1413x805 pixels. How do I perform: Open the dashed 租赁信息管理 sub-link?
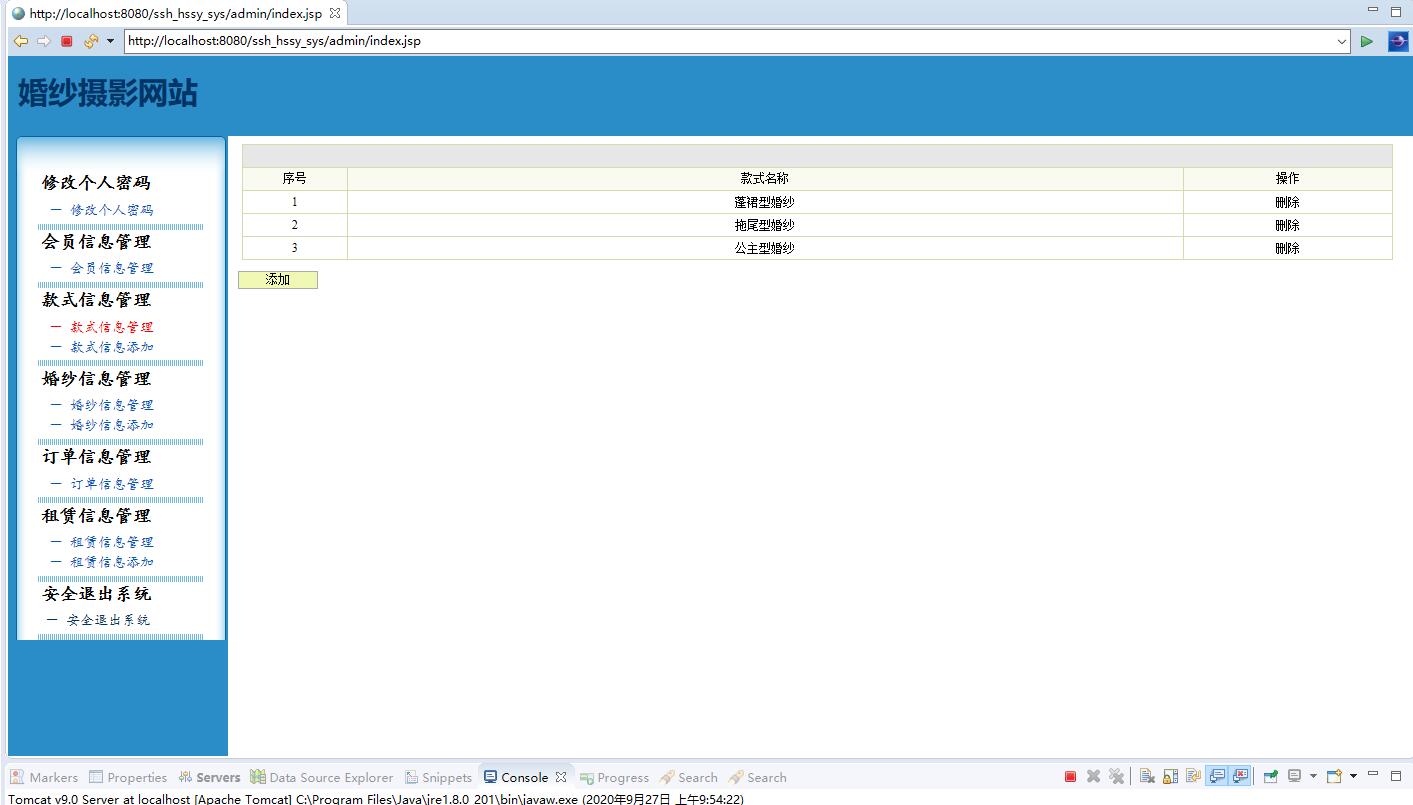tap(112, 542)
